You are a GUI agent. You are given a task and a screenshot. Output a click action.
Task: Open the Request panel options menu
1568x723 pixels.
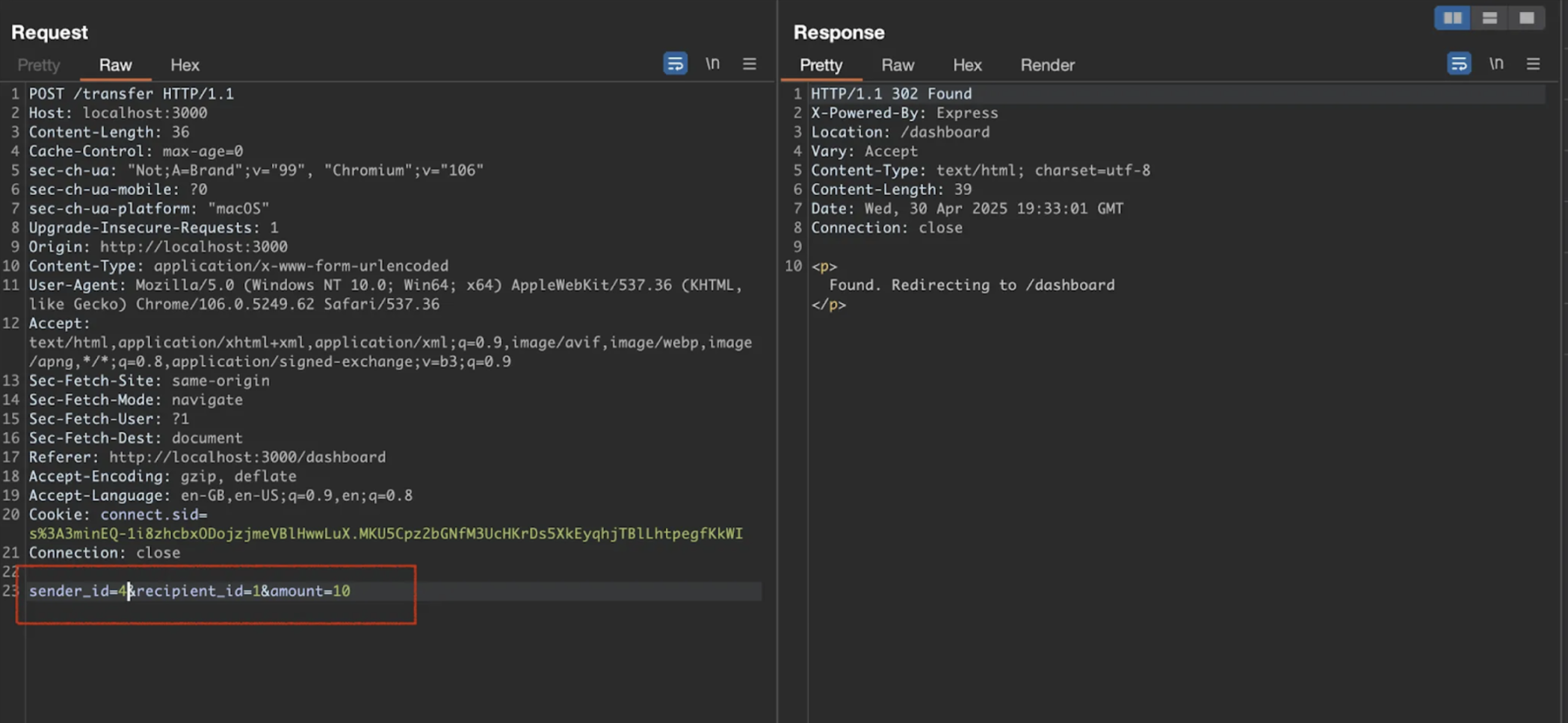tap(750, 64)
